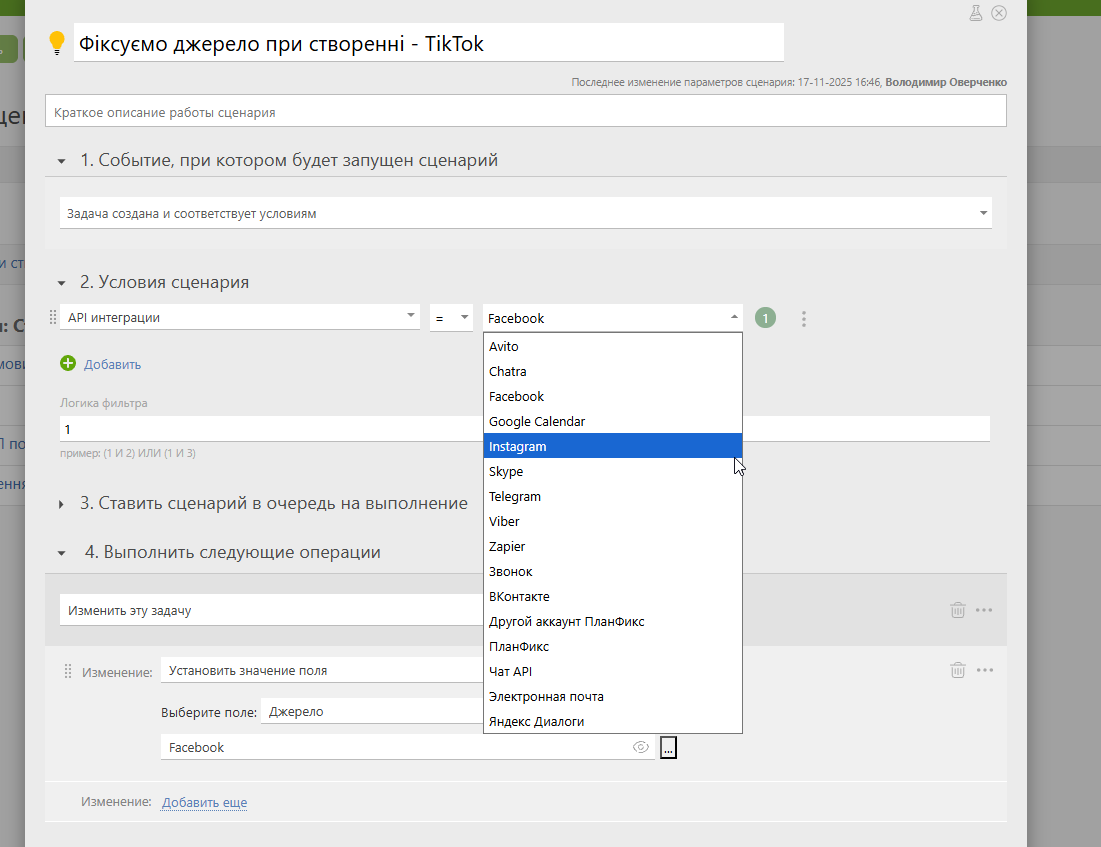The height and width of the screenshot is (847, 1101).
Task: Click the lightbulb scenario icon
Action: [x=57, y=43]
